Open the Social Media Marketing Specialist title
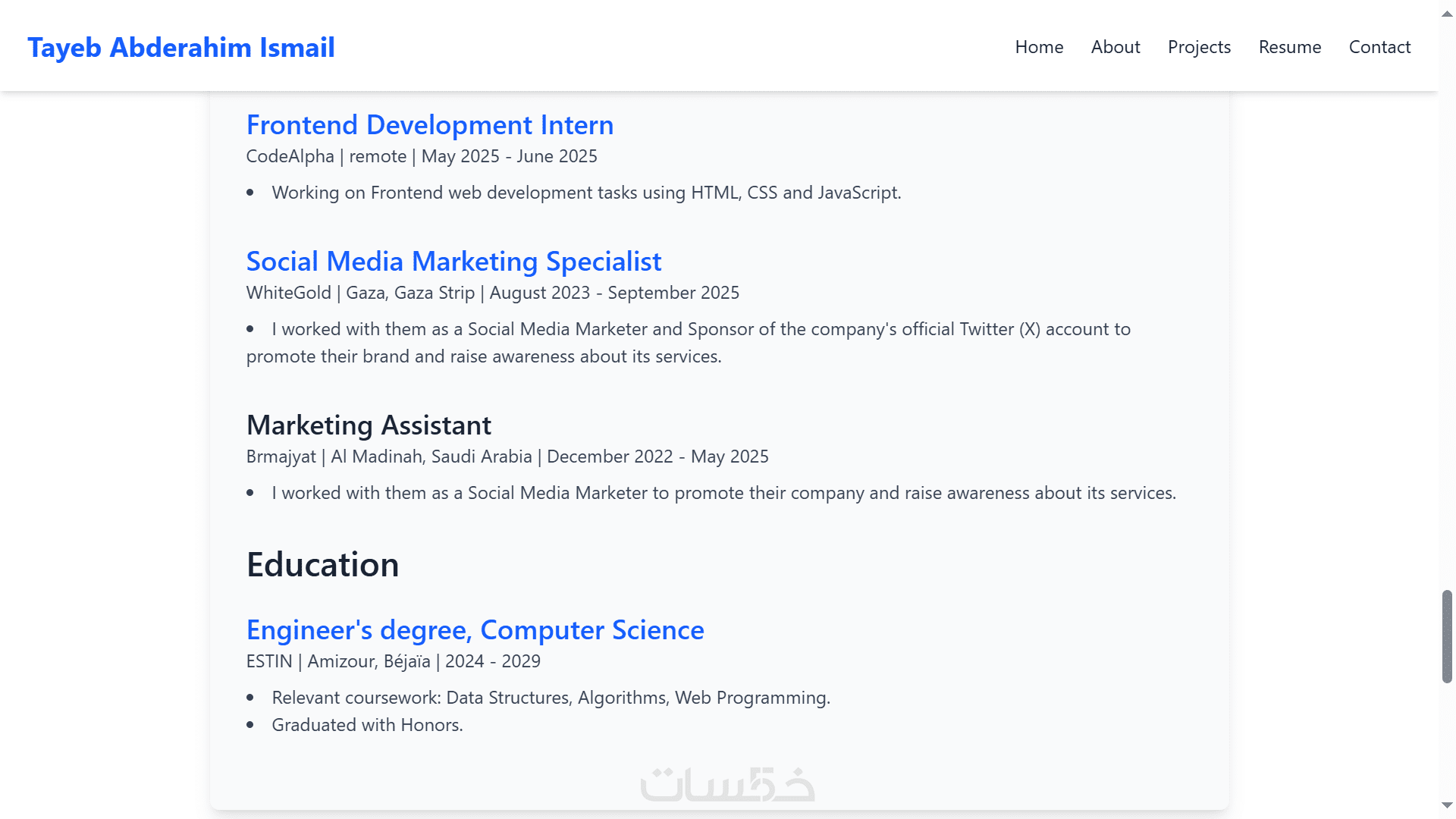 (x=453, y=262)
